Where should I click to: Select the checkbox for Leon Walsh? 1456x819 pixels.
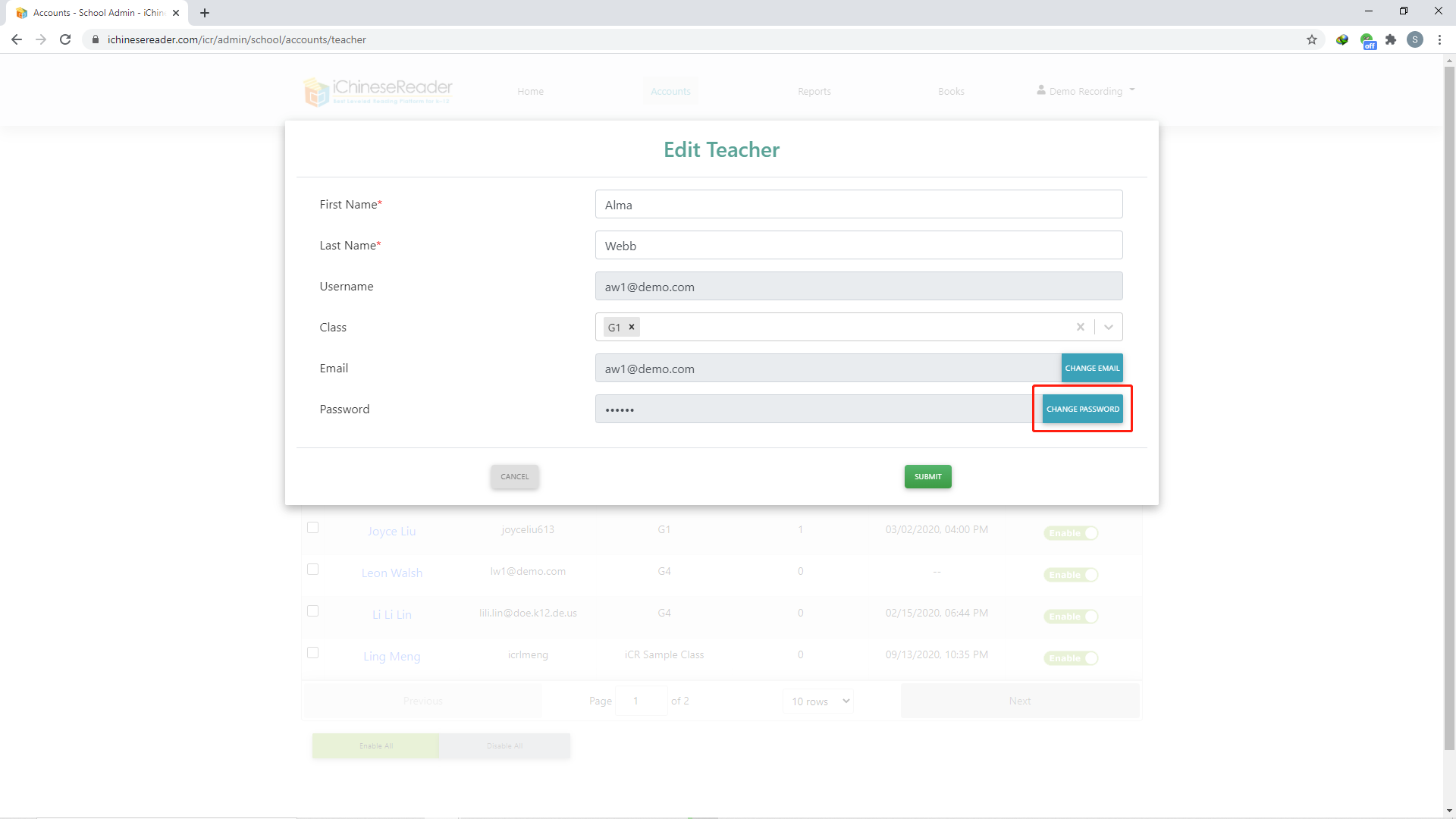pyautogui.click(x=312, y=570)
